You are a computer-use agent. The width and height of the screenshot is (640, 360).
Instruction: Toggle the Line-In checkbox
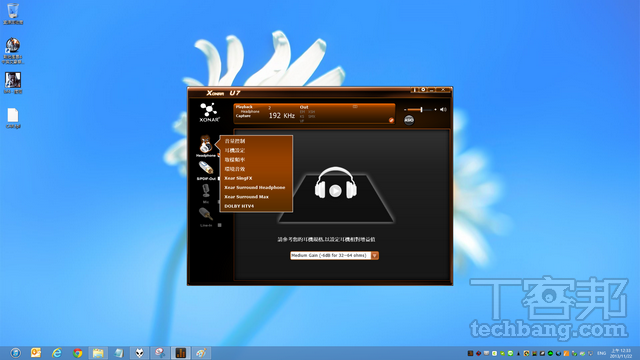point(219,225)
